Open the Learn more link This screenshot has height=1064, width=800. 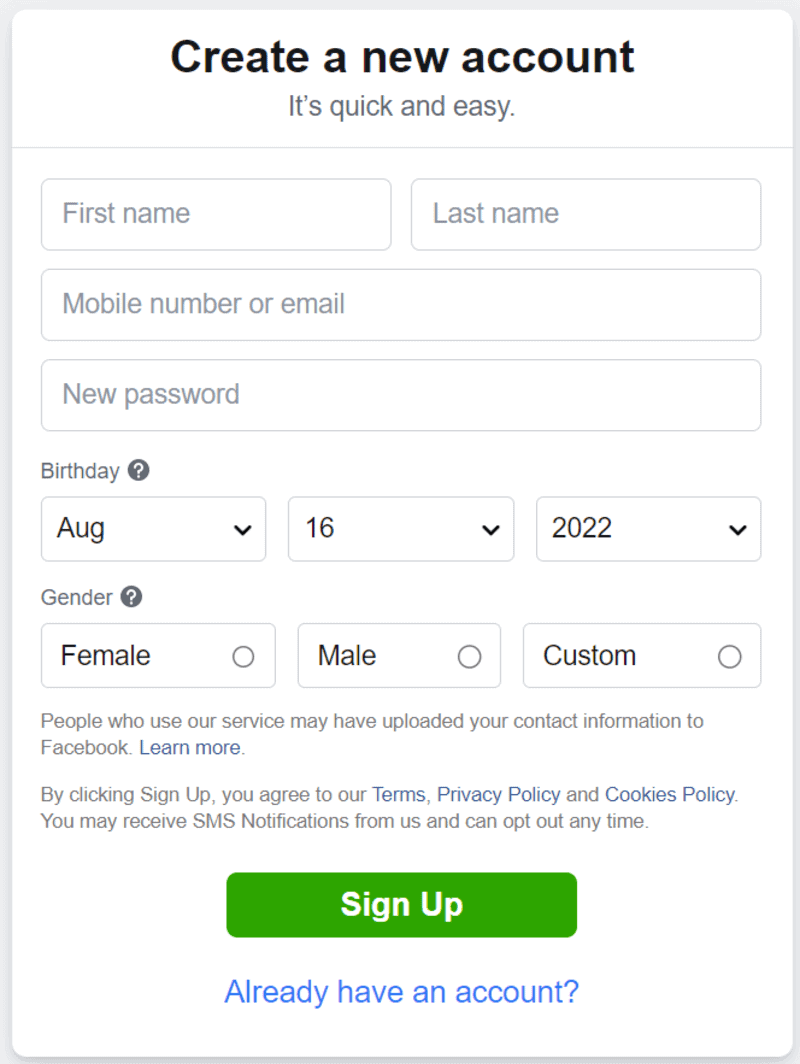(190, 748)
